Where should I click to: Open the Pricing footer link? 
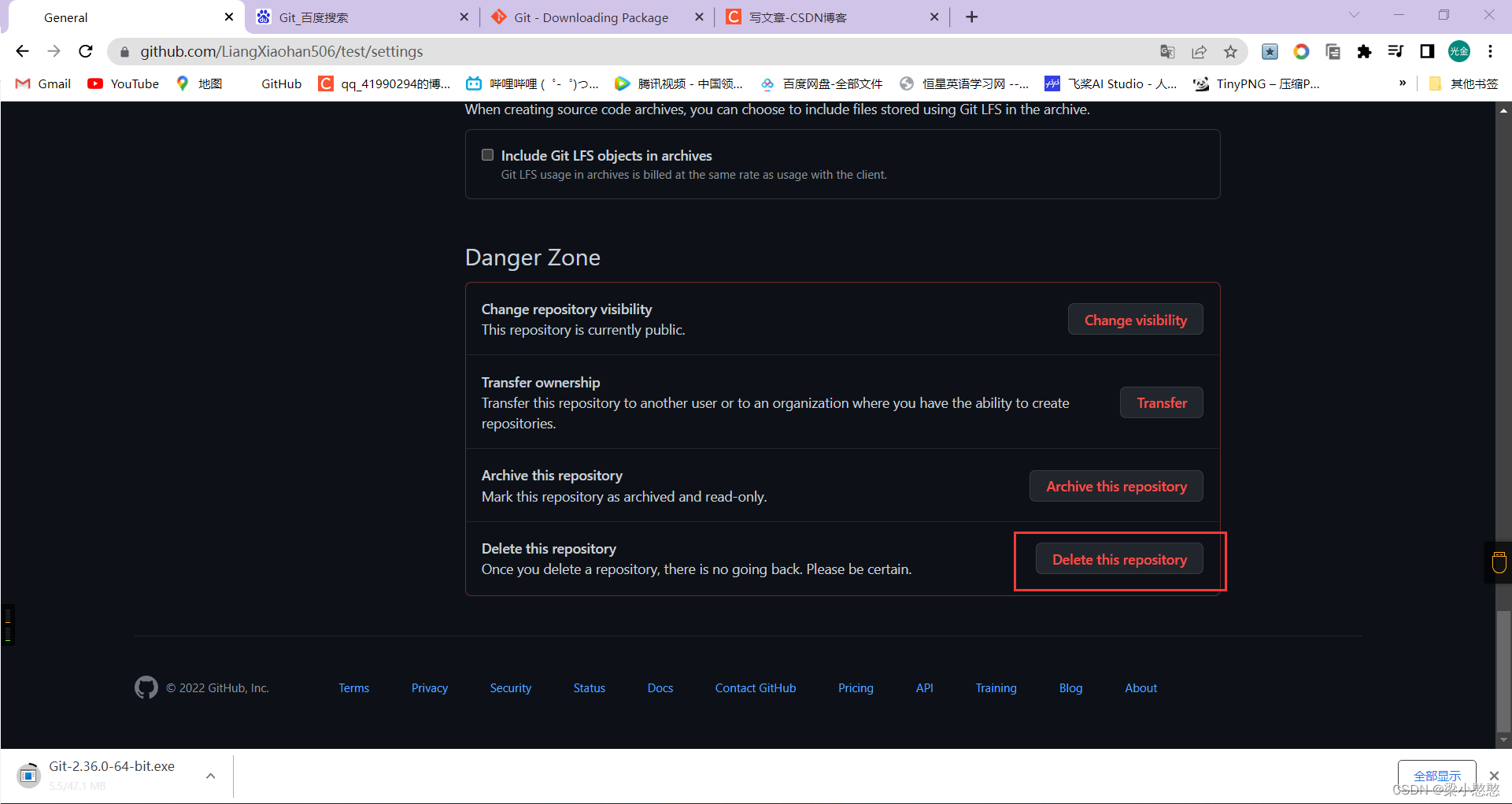point(856,687)
